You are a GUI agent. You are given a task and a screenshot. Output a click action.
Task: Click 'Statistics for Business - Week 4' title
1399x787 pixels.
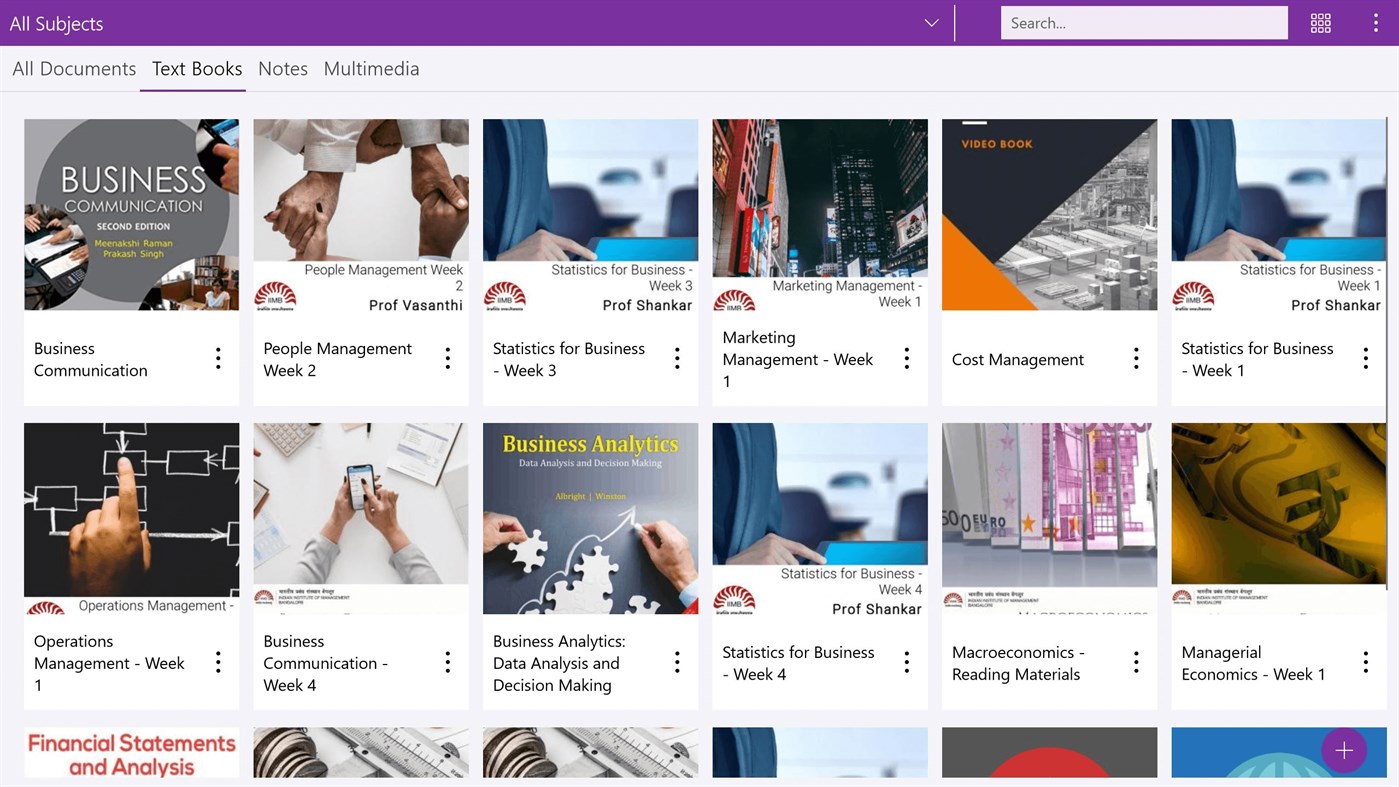tap(798, 663)
